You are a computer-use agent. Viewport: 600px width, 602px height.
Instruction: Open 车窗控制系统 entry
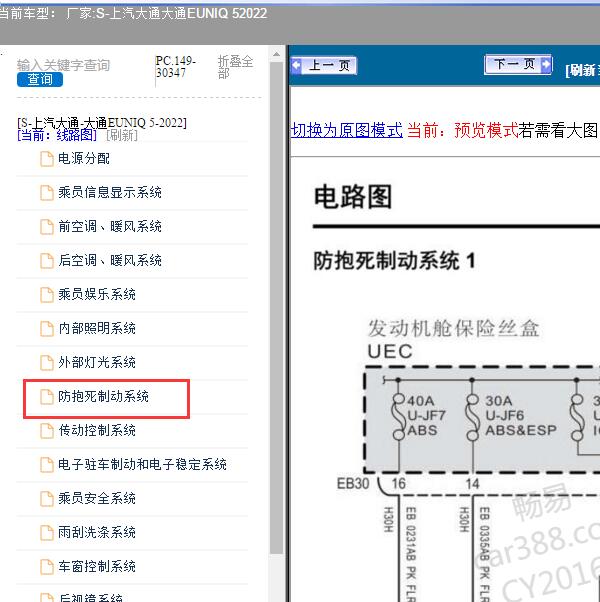(97, 566)
